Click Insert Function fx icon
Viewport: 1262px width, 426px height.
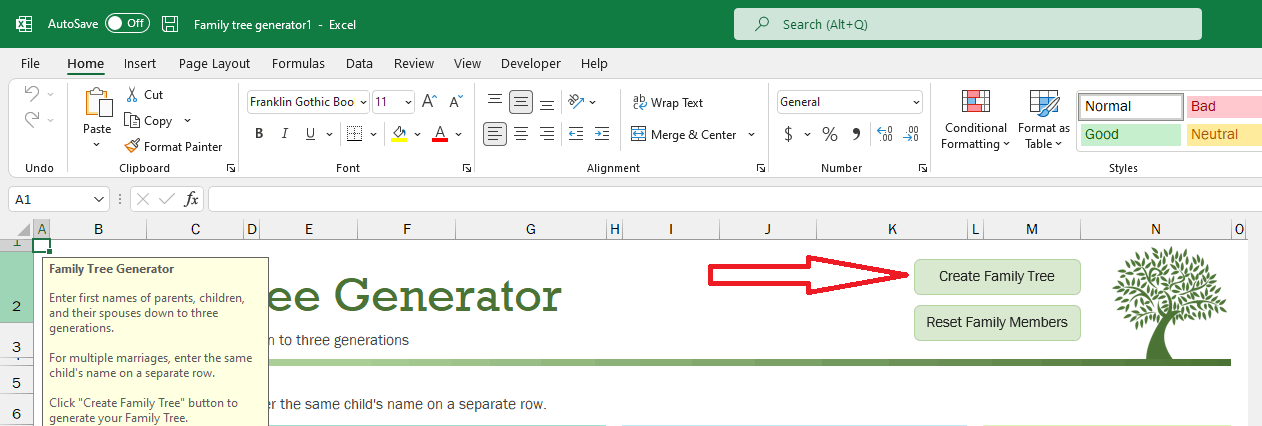(x=192, y=199)
